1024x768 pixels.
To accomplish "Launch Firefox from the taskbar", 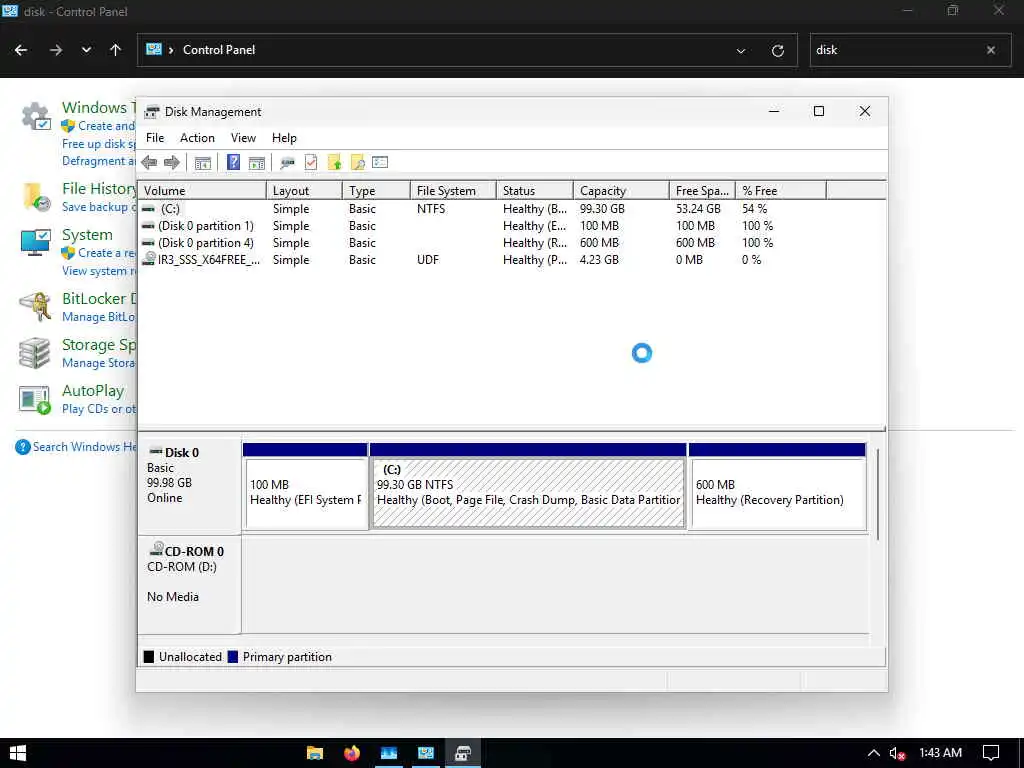I will pos(352,753).
